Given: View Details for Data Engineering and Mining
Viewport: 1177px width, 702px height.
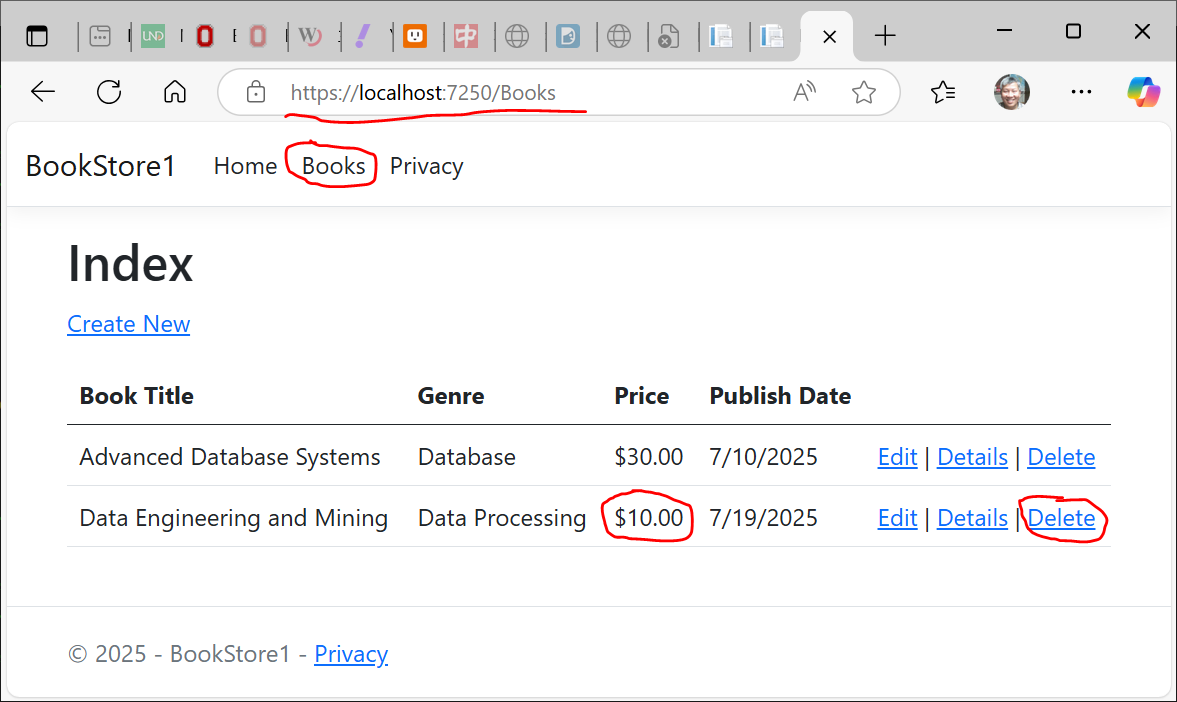Looking at the screenshot, I should (x=972, y=517).
